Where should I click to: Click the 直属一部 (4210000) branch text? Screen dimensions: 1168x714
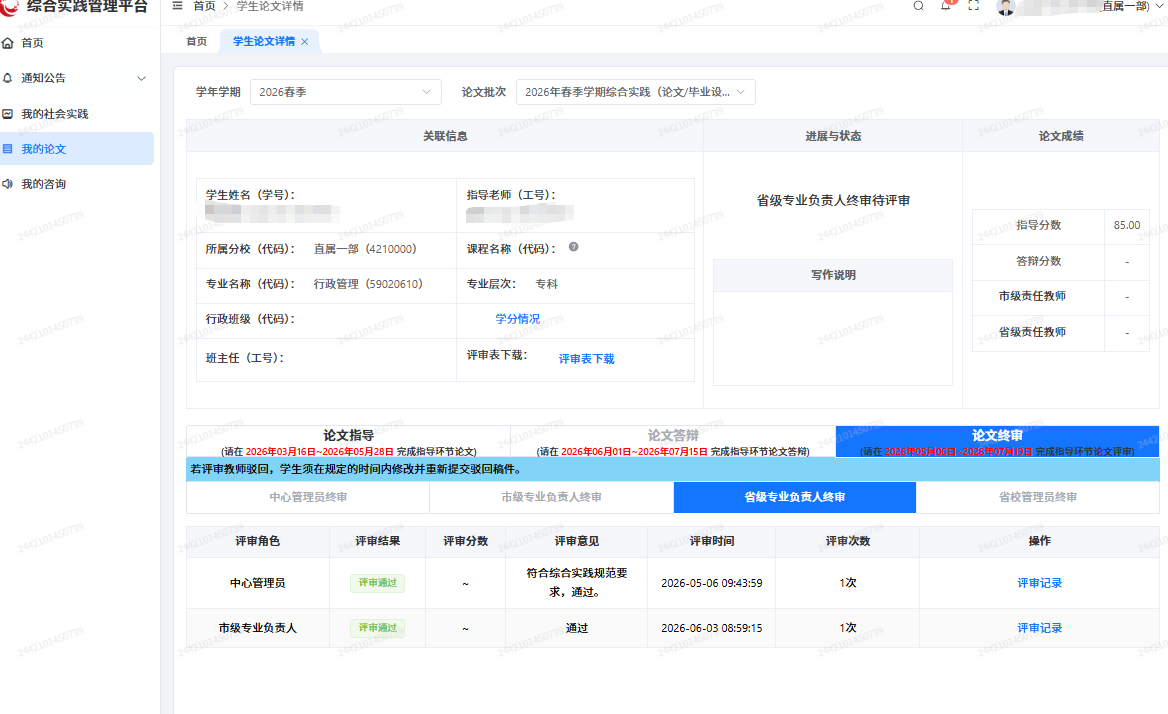tap(365, 249)
